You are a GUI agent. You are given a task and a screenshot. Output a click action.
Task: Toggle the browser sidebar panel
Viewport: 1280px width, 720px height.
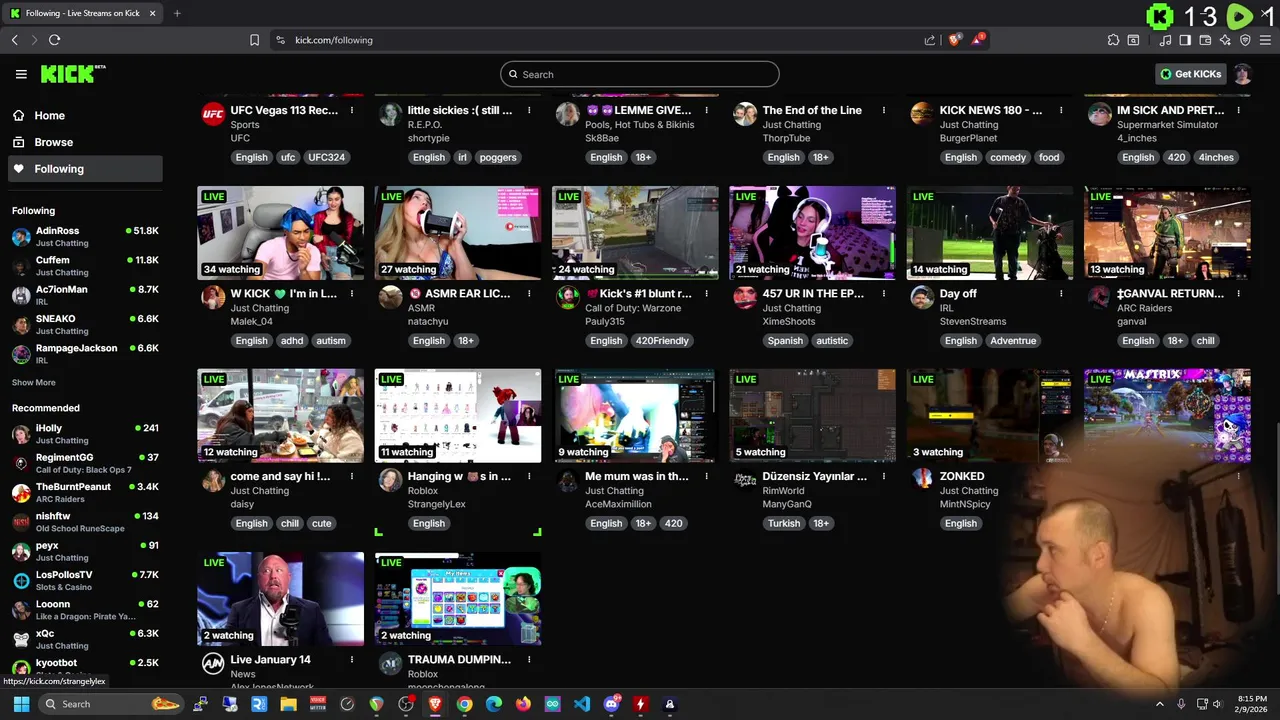[1185, 40]
